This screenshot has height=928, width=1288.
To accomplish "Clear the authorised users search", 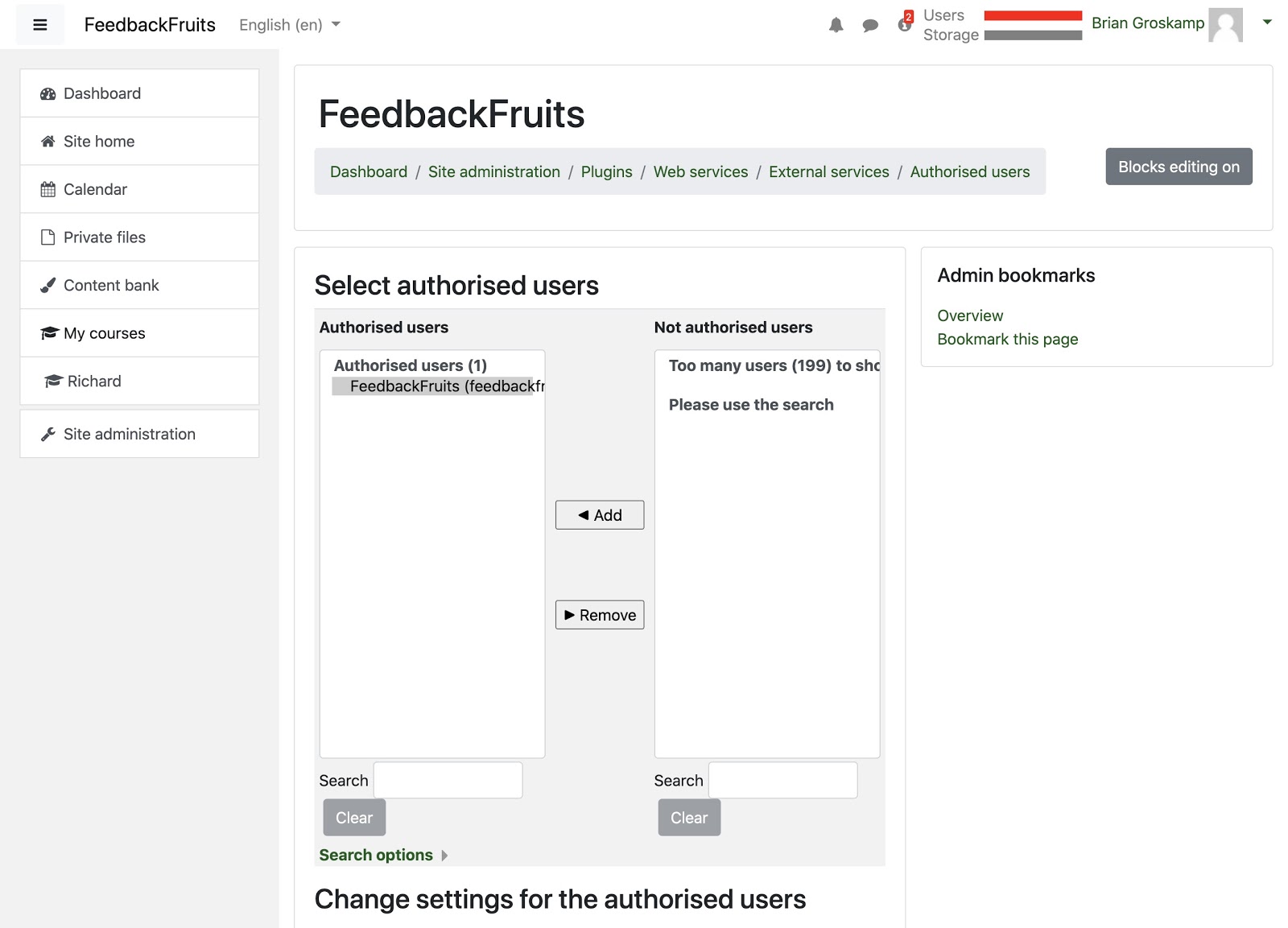I will click(x=354, y=818).
